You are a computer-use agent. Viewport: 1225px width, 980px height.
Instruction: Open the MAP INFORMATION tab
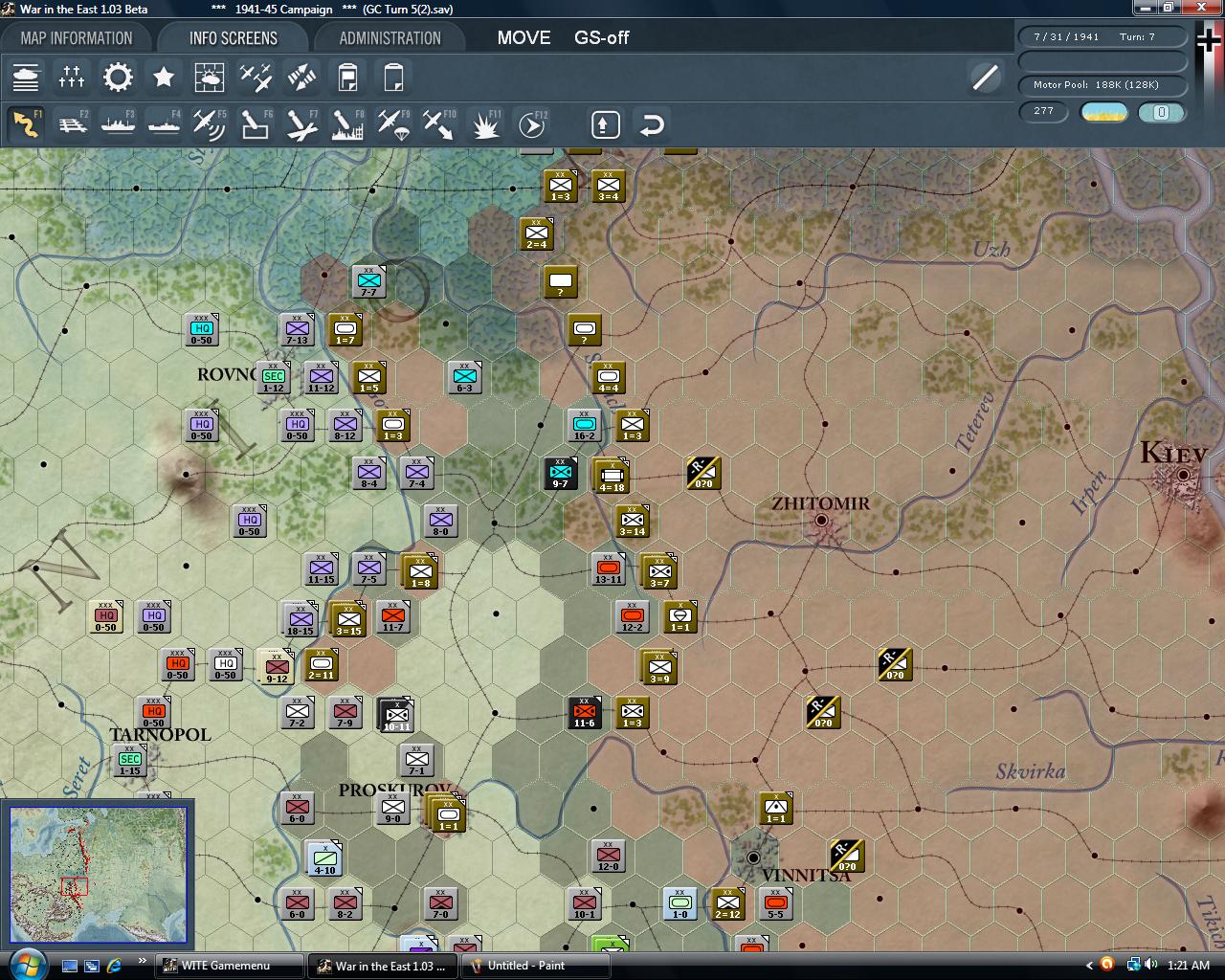[x=77, y=38]
